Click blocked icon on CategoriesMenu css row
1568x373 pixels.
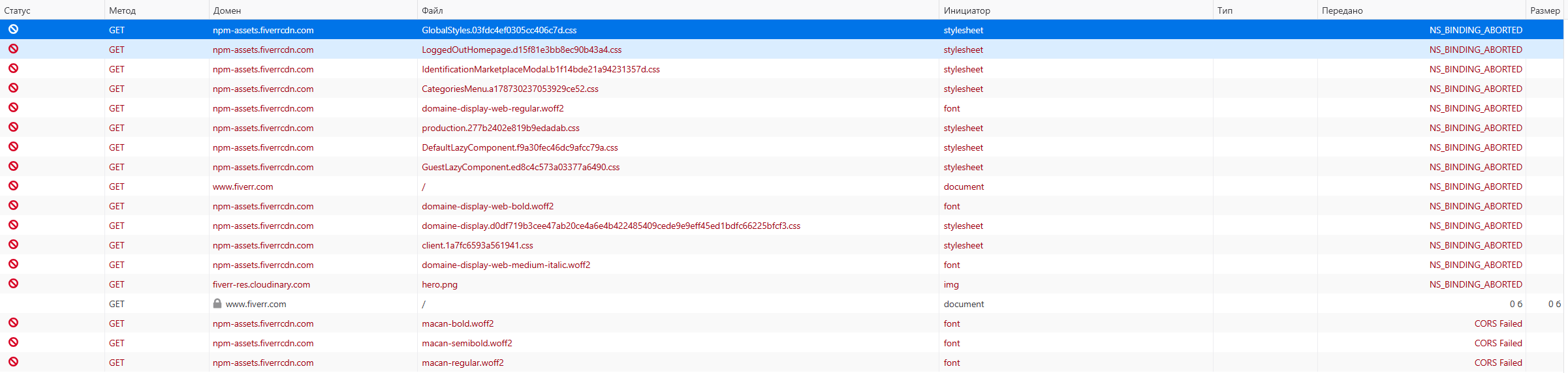pyautogui.click(x=13, y=88)
